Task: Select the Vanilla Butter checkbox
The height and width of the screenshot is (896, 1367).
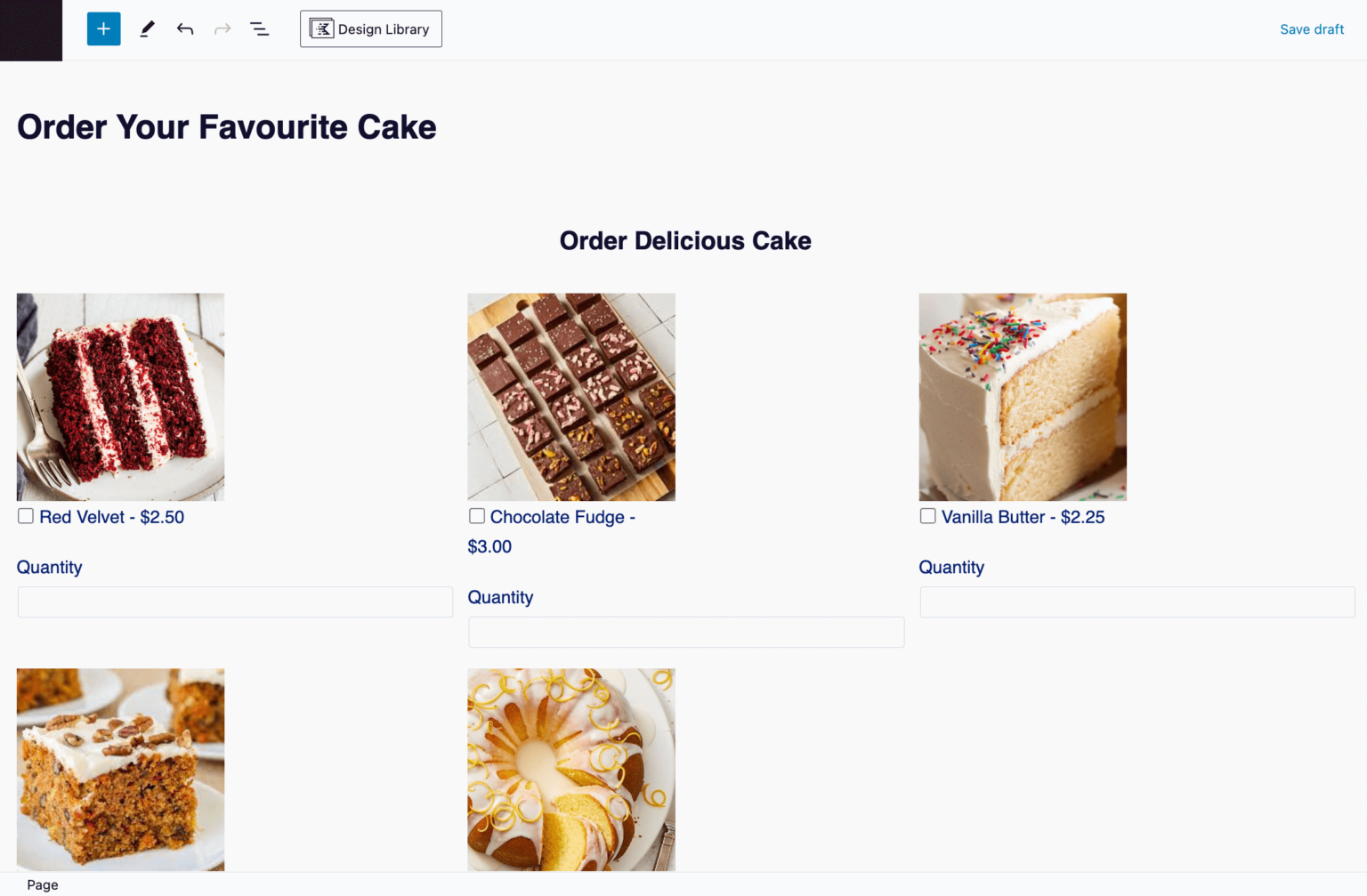Action: pos(927,515)
